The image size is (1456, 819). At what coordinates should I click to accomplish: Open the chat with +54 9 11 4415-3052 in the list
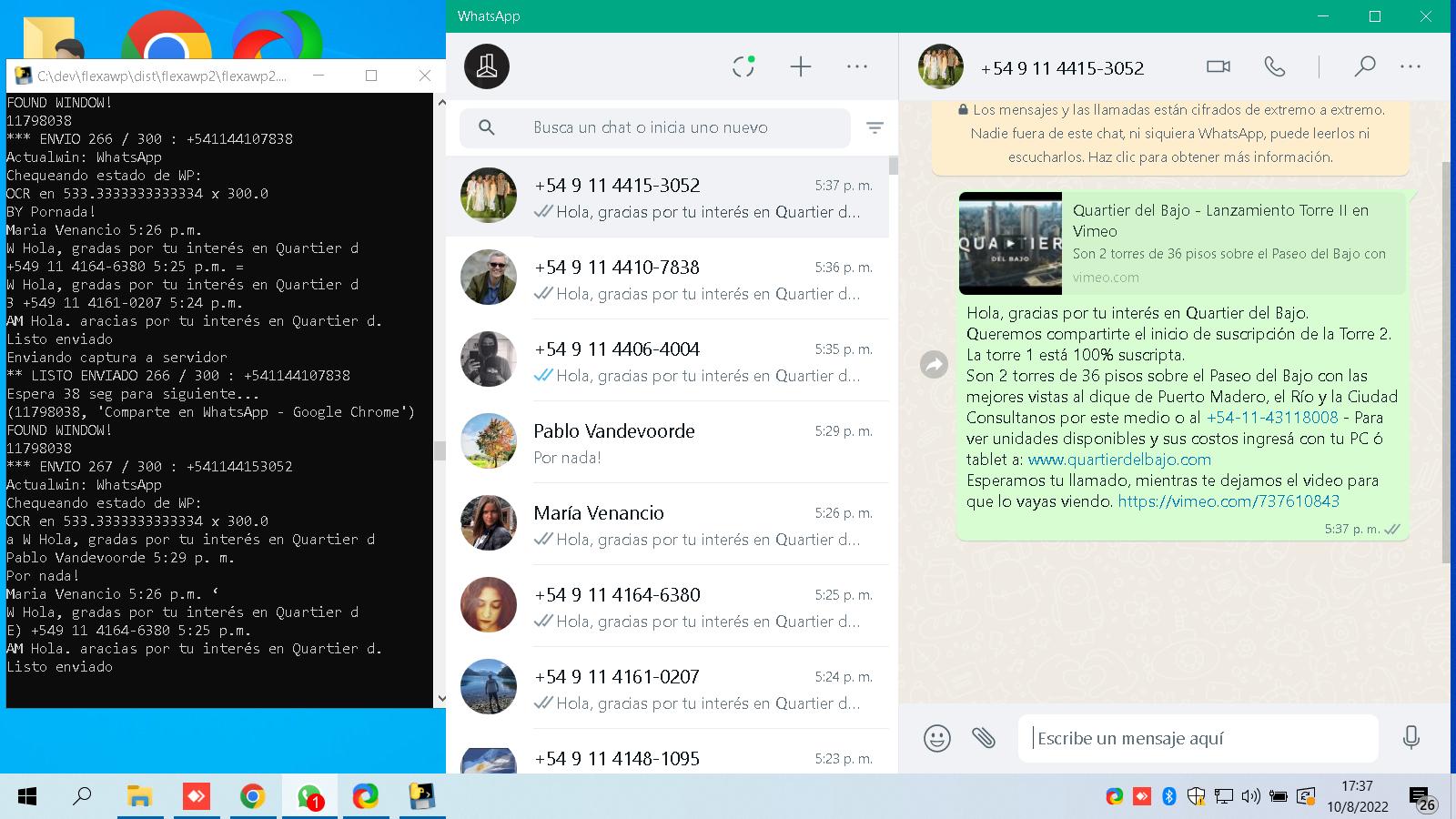pos(667,197)
